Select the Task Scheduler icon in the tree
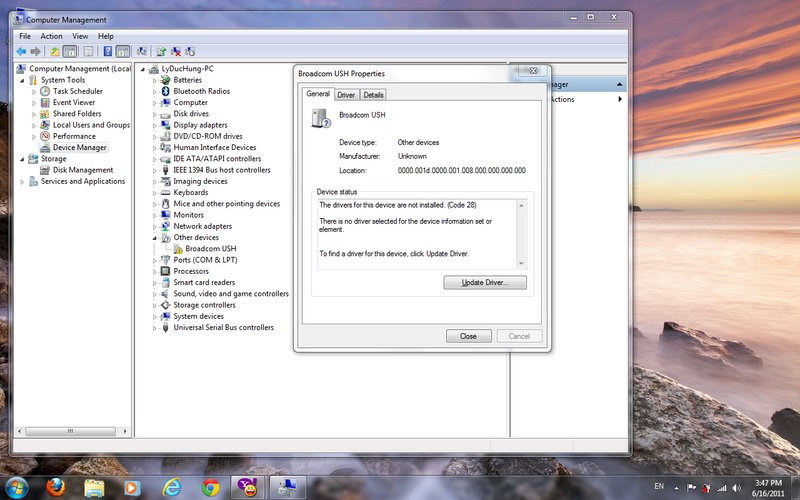The image size is (800, 500). [45, 91]
